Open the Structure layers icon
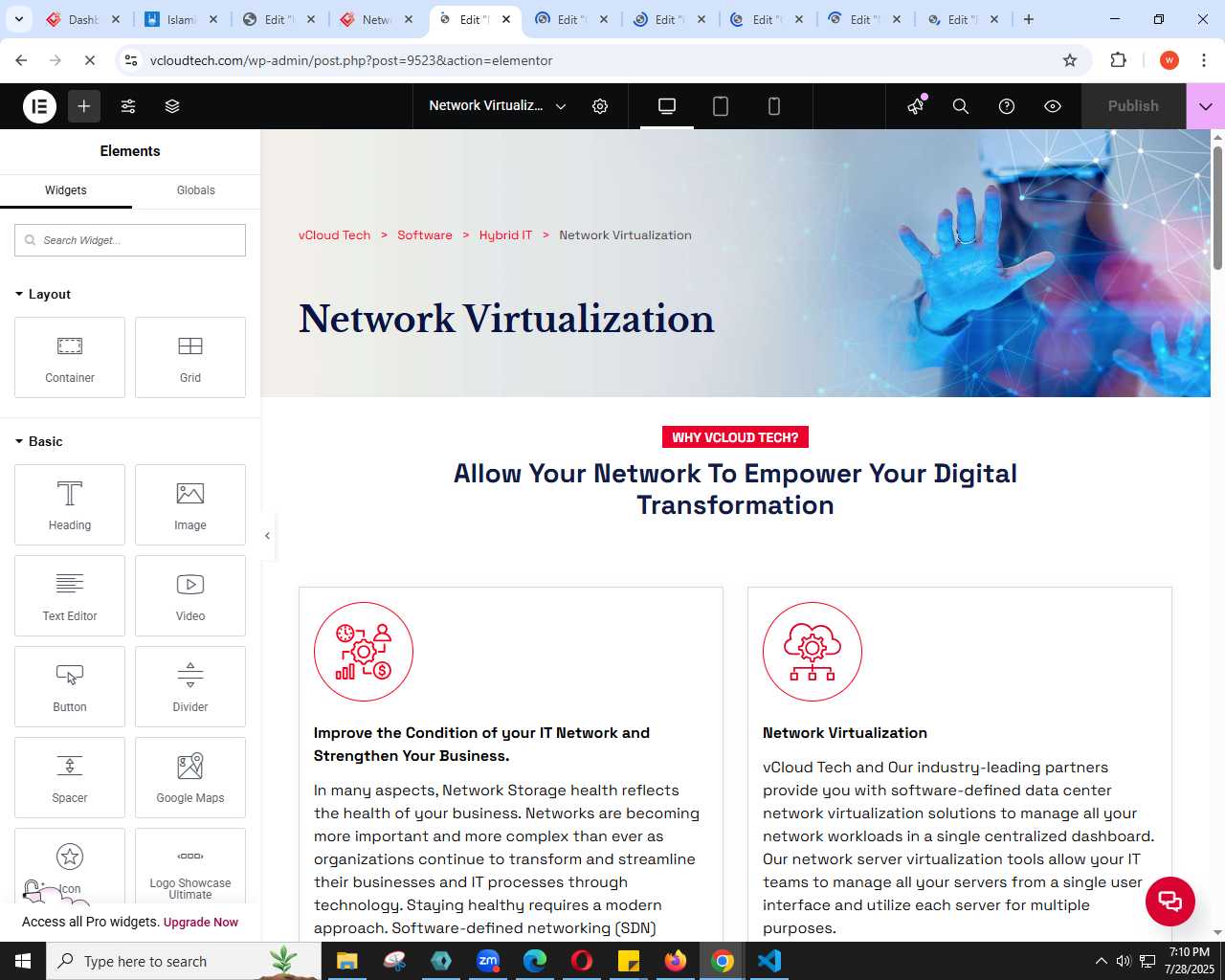This screenshot has width=1225, height=980. point(172,106)
